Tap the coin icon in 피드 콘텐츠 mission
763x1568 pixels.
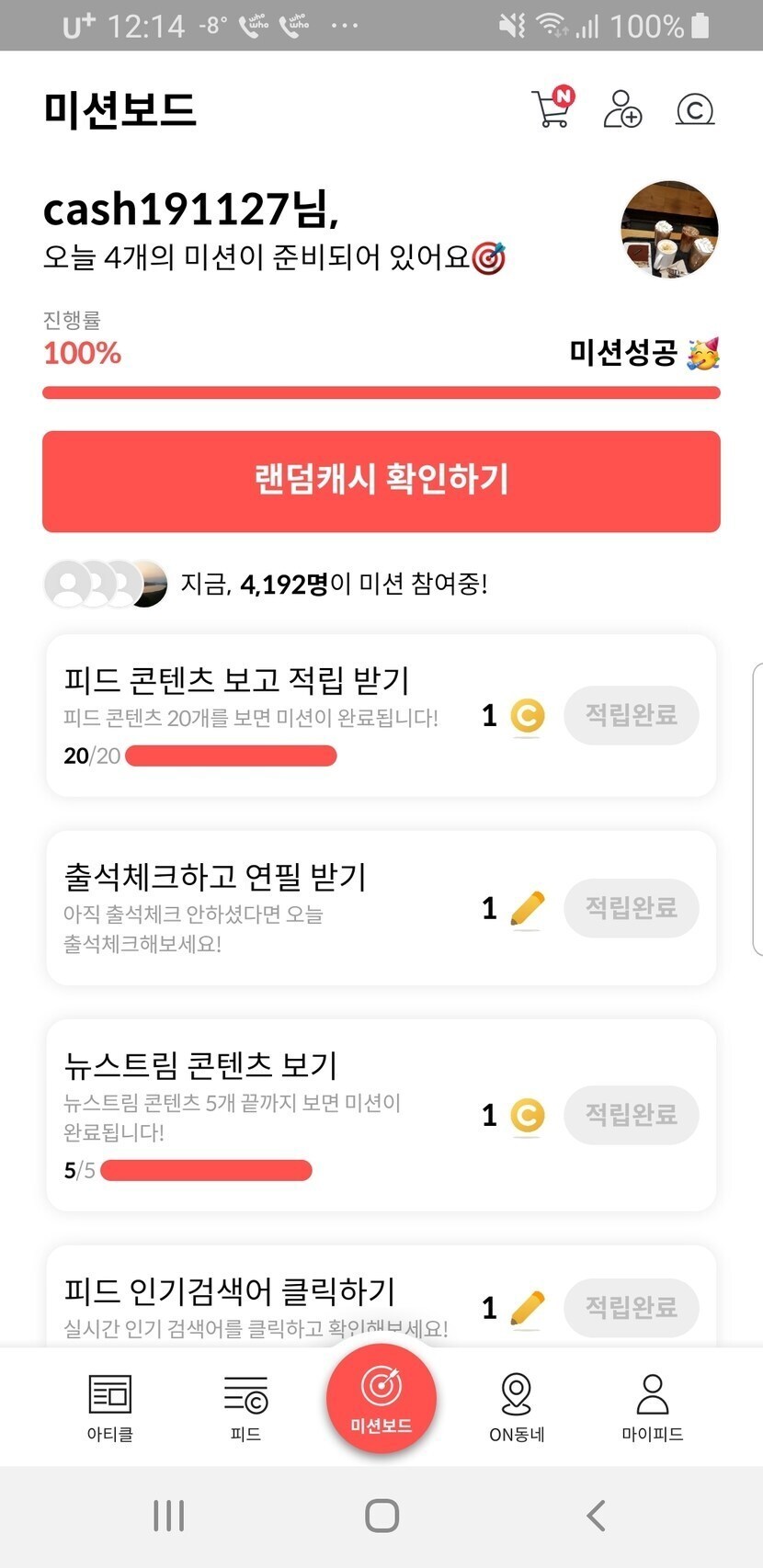pyautogui.click(x=527, y=716)
